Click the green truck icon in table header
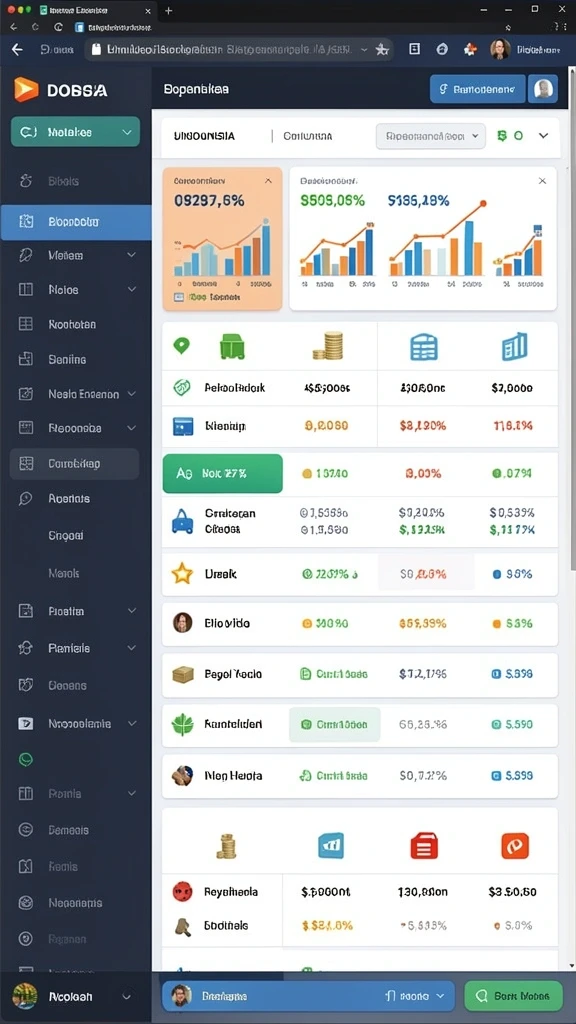 pos(232,346)
